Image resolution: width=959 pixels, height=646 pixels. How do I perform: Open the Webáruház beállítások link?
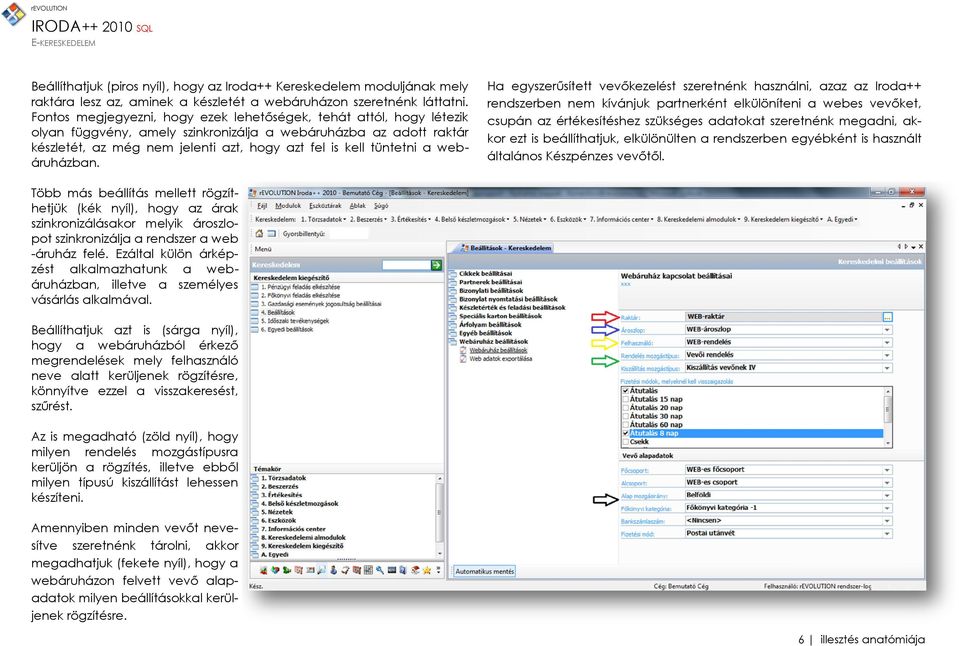tap(498, 351)
